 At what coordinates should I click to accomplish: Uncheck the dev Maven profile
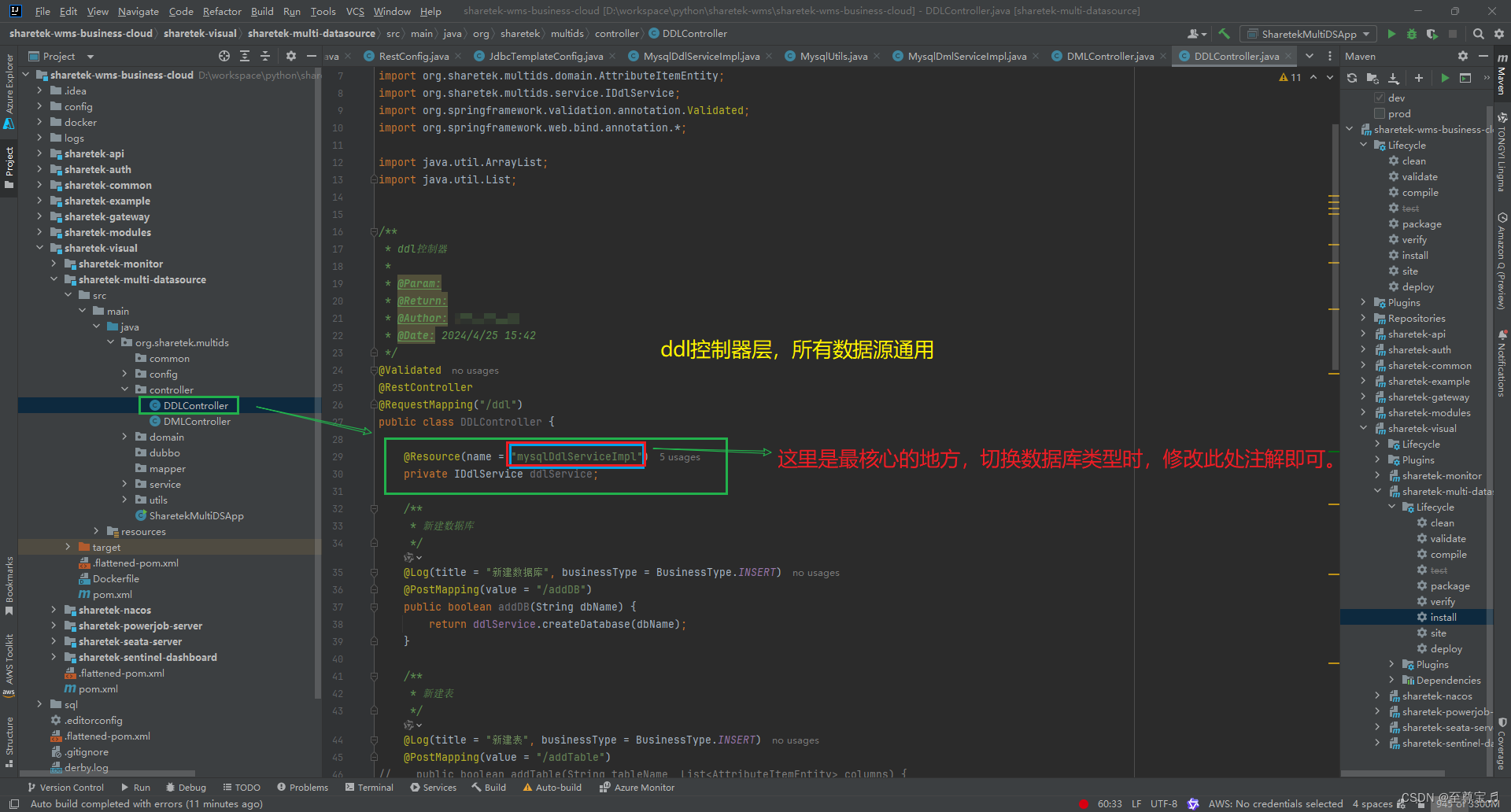pyautogui.click(x=1380, y=98)
